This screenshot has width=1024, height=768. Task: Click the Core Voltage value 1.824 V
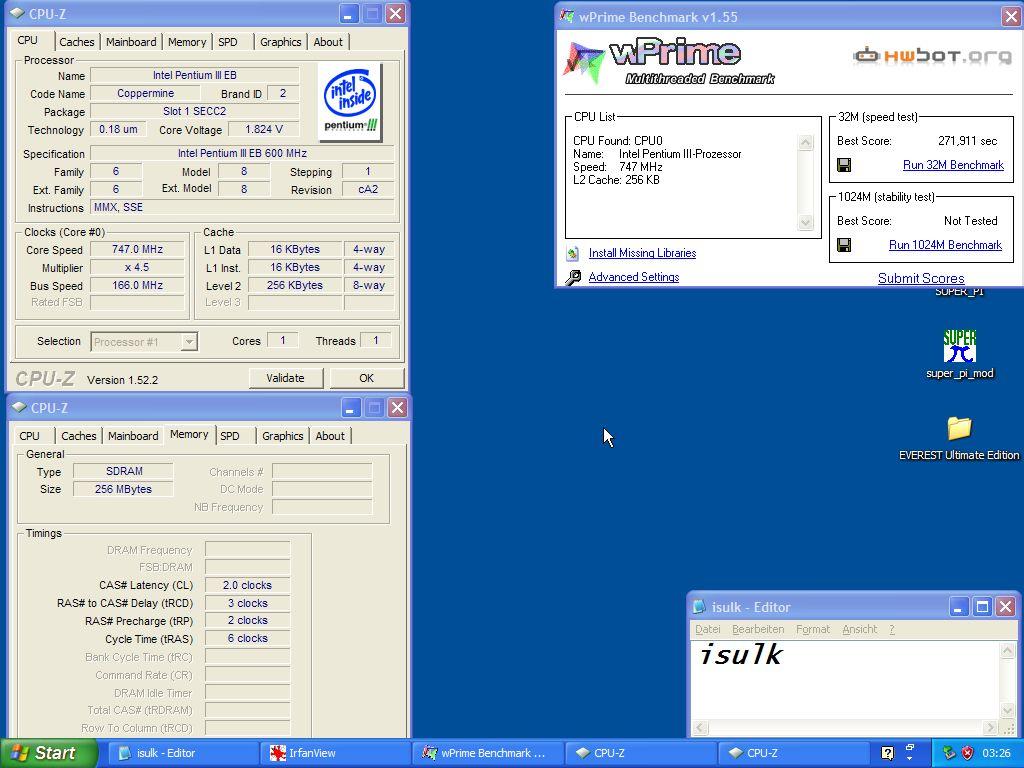pos(264,129)
